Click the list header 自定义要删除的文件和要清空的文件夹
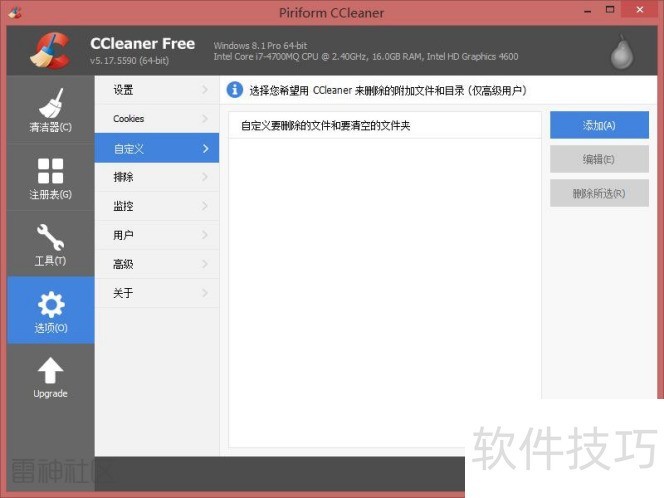Viewport: 664px width, 498px height. 385,125
